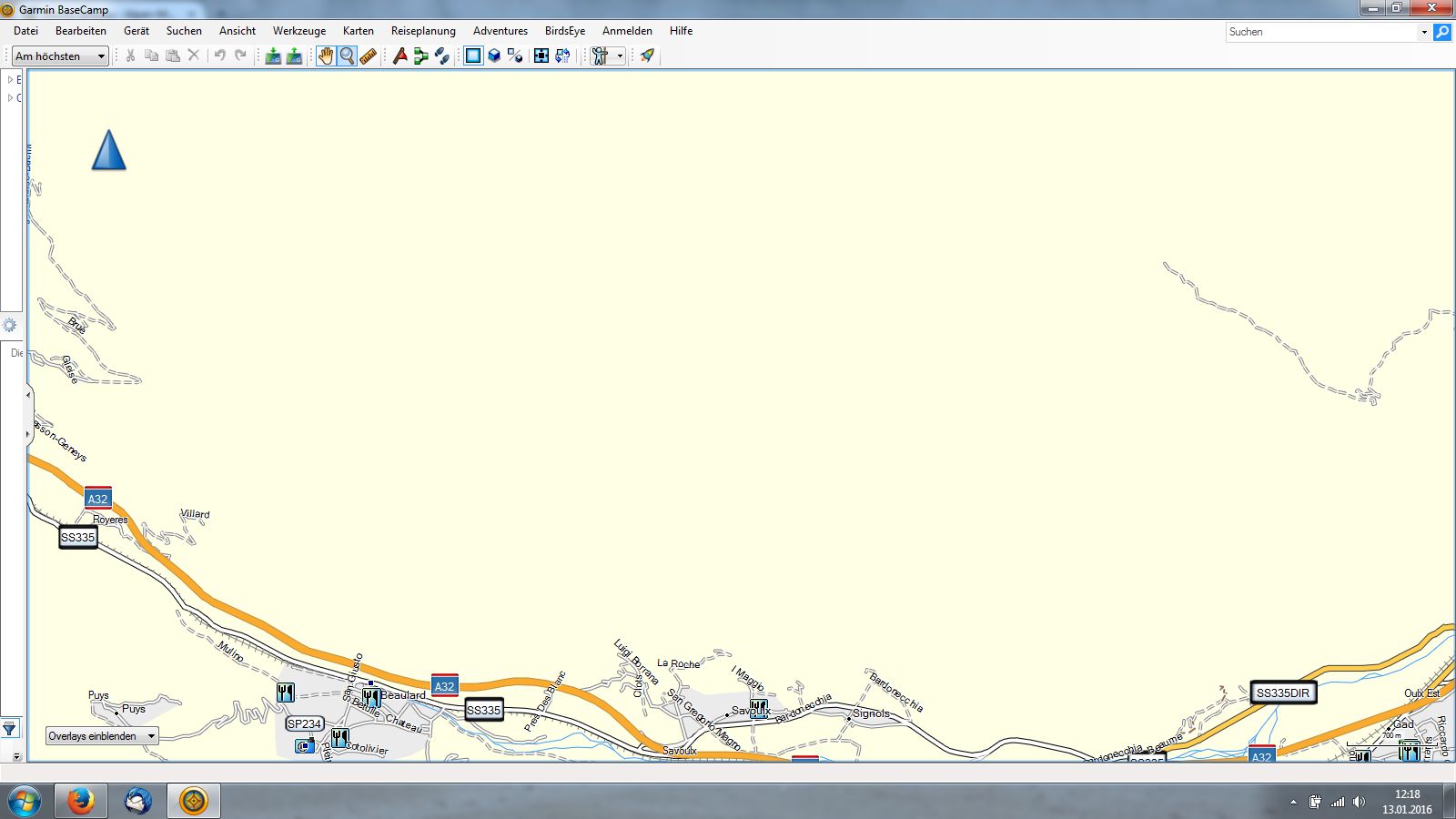Image resolution: width=1456 pixels, height=819 pixels.
Task: Select the ruler measure tool
Action: point(368,56)
